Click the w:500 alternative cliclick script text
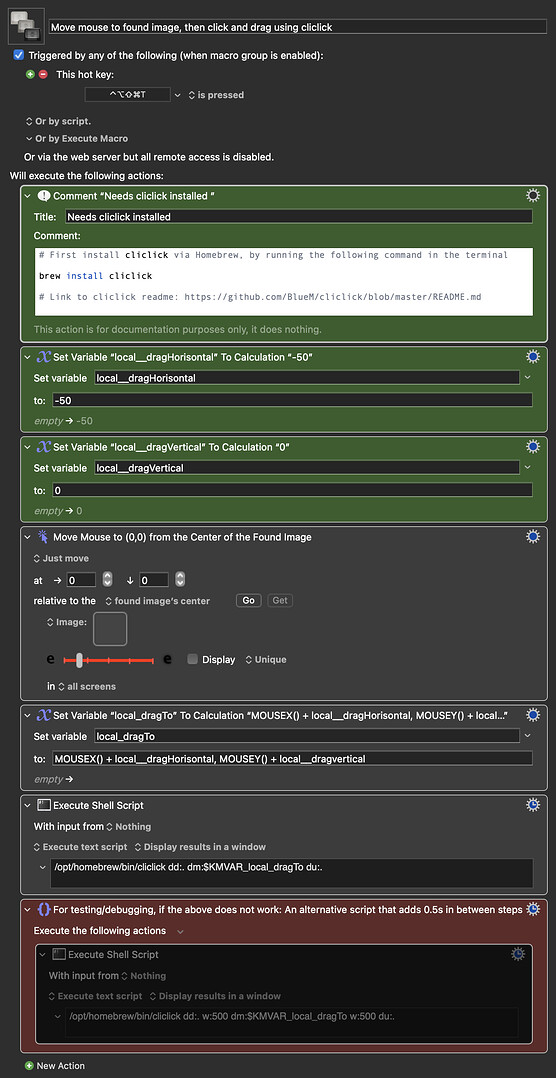 coord(234,1016)
